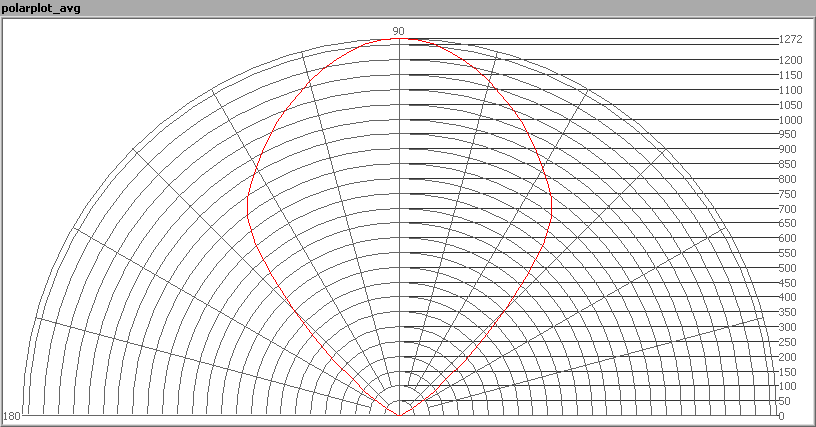Click the 1100 scale value label
This screenshot has height=427, width=816.
point(790,90)
